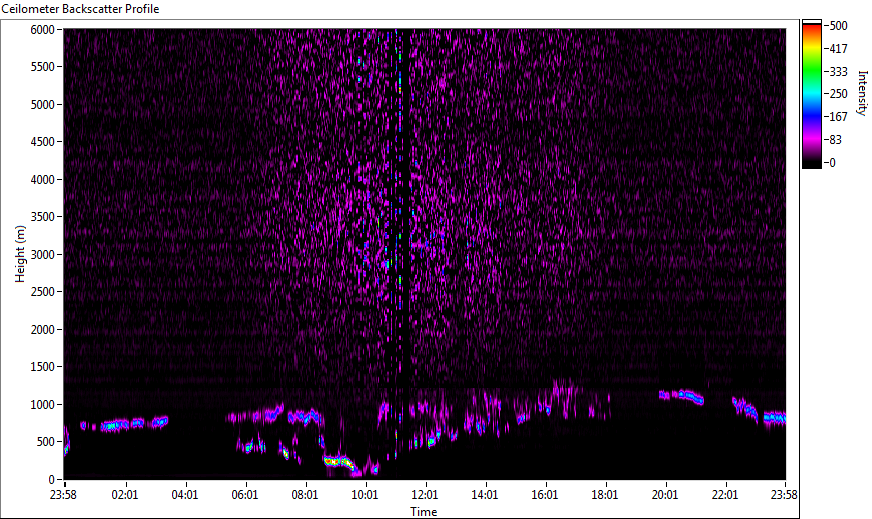Click the 1000 height tick label
This screenshot has width=872, height=519.
[42, 405]
